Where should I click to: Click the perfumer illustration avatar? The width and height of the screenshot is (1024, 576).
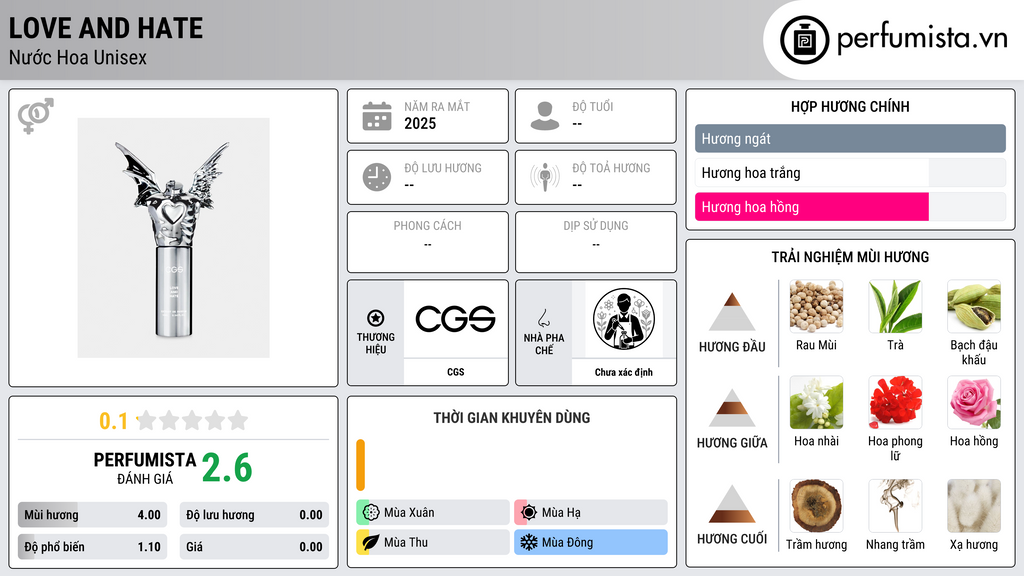point(624,319)
